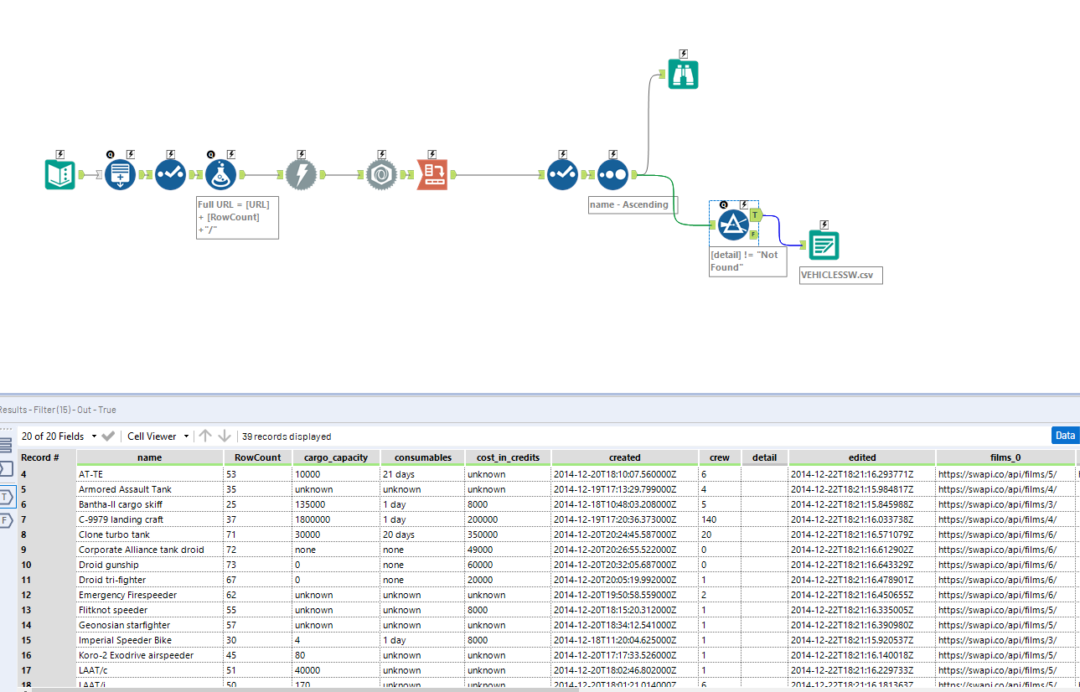This screenshot has width=1080, height=692.
Task: Select the Browse tool with binoculars icon
Action: [x=683, y=72]
